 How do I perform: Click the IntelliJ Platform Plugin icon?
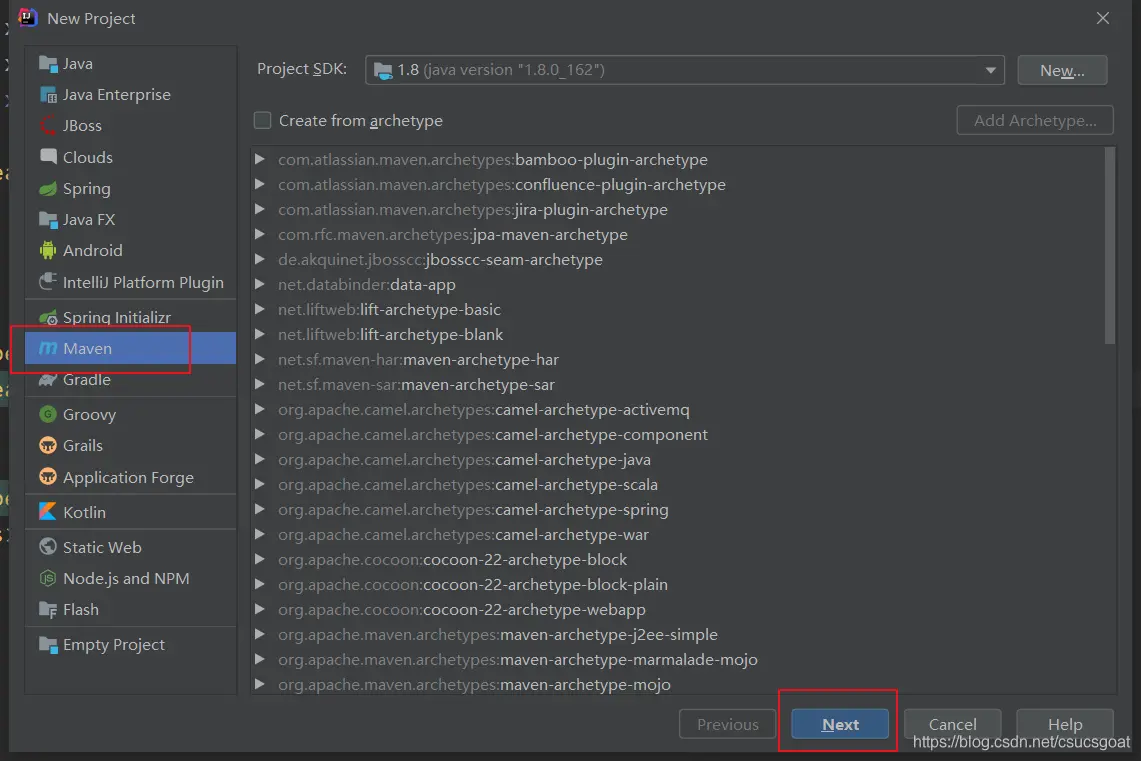(48, 282)
